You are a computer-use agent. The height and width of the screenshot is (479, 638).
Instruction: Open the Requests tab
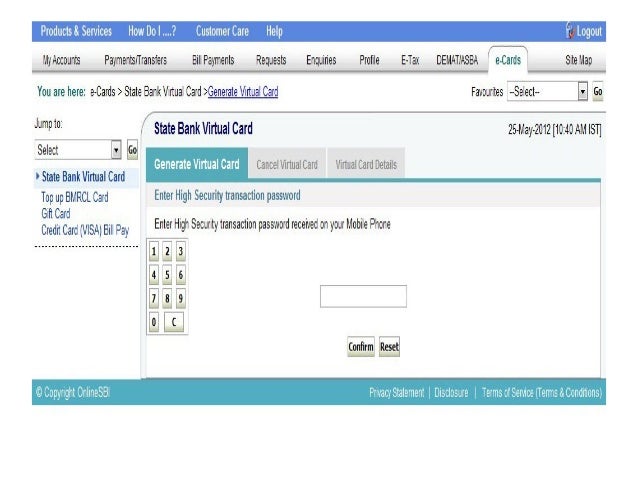[271, 60]
